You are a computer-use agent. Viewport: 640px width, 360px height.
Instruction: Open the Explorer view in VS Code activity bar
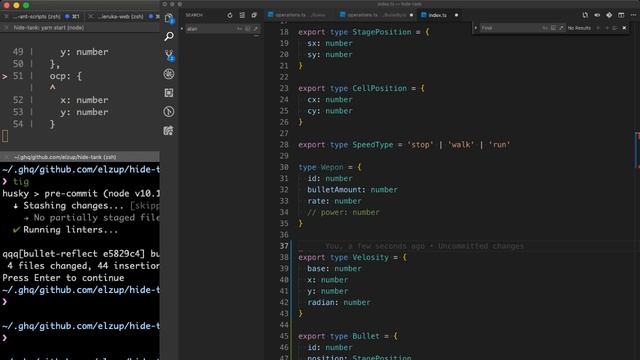pos(169,18)
